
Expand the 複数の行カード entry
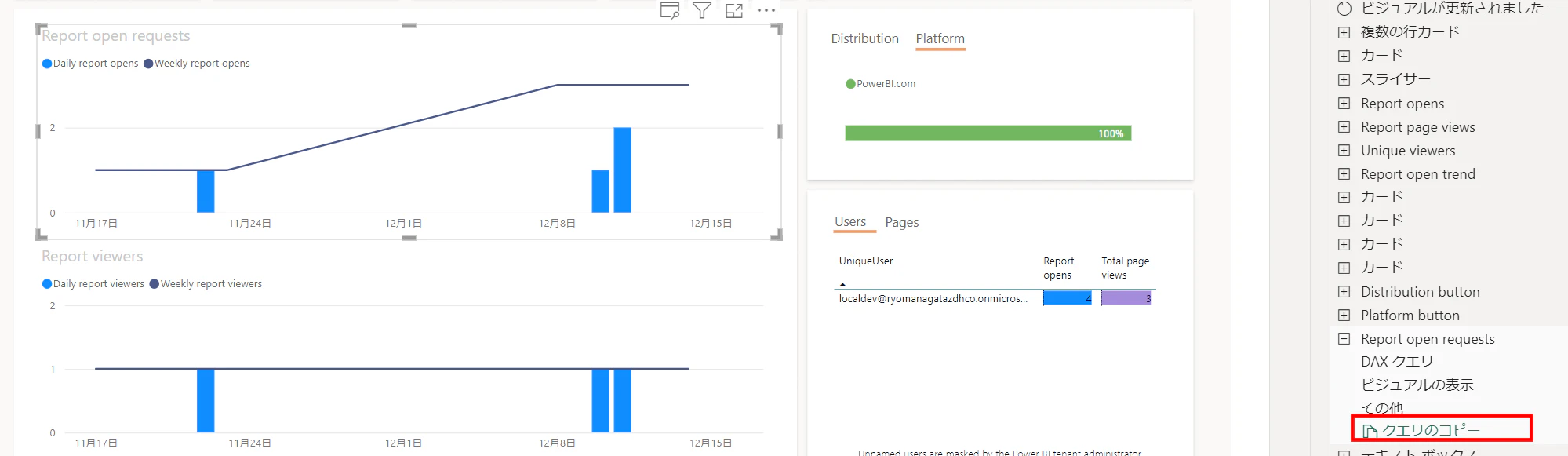(x=1344, y=32)
